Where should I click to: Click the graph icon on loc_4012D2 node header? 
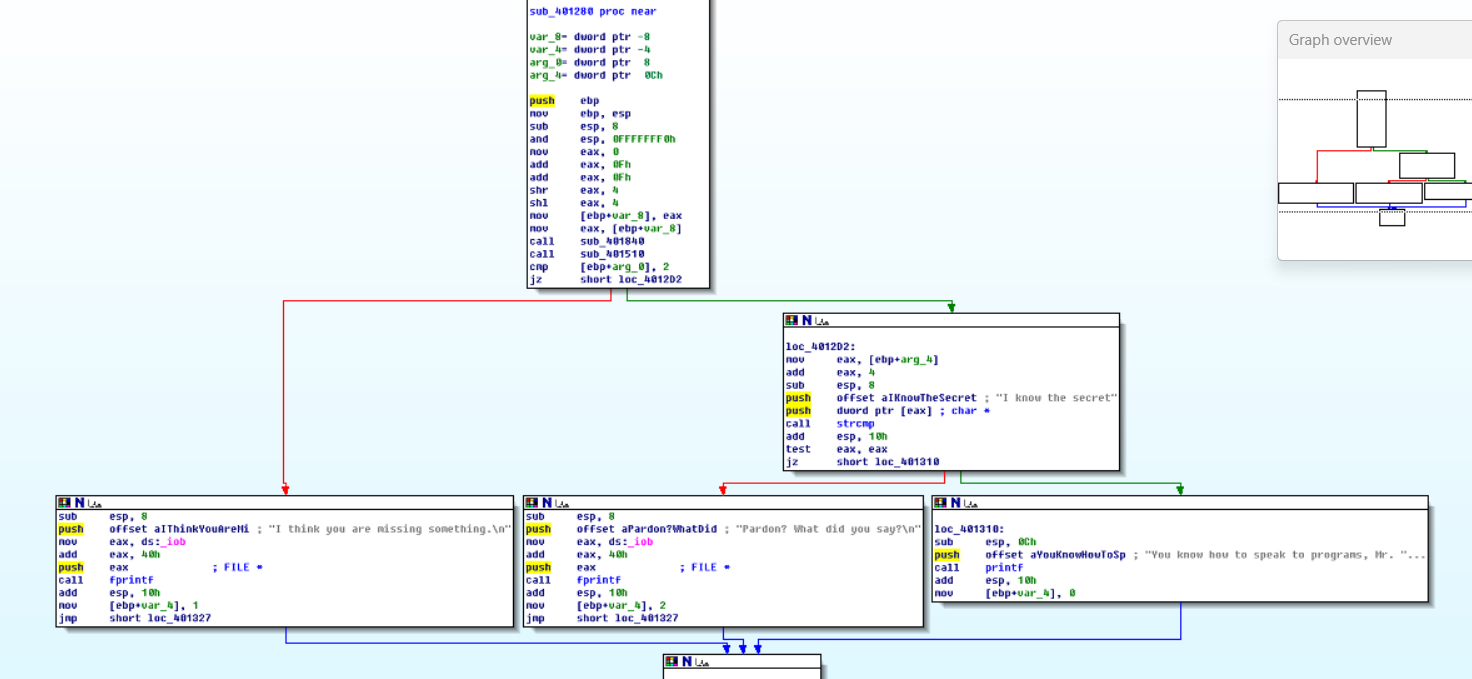[821, 321]
